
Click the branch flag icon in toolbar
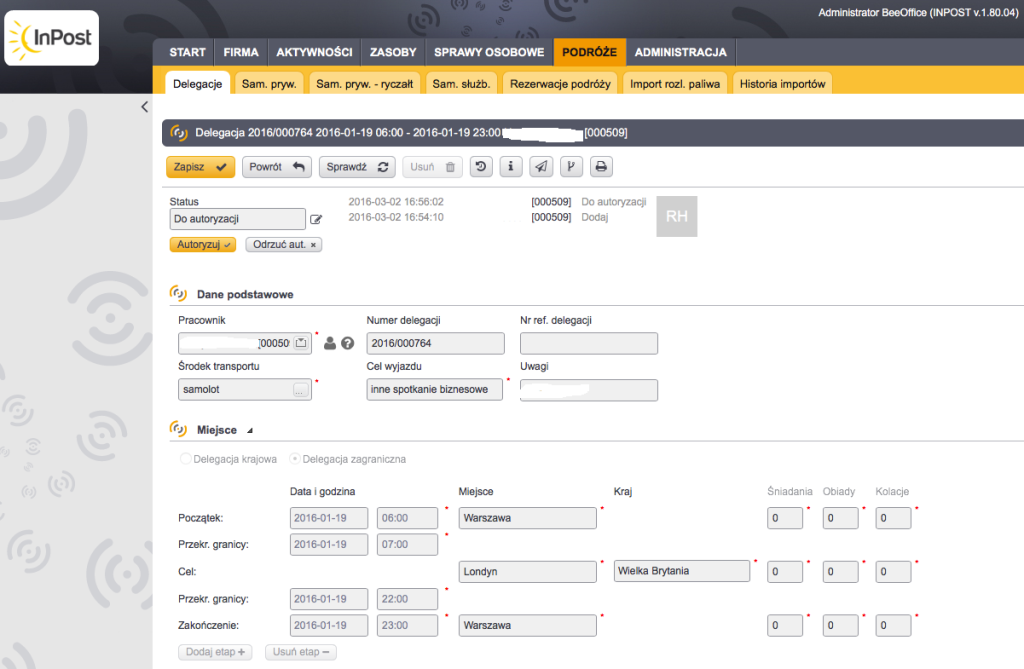571,167
